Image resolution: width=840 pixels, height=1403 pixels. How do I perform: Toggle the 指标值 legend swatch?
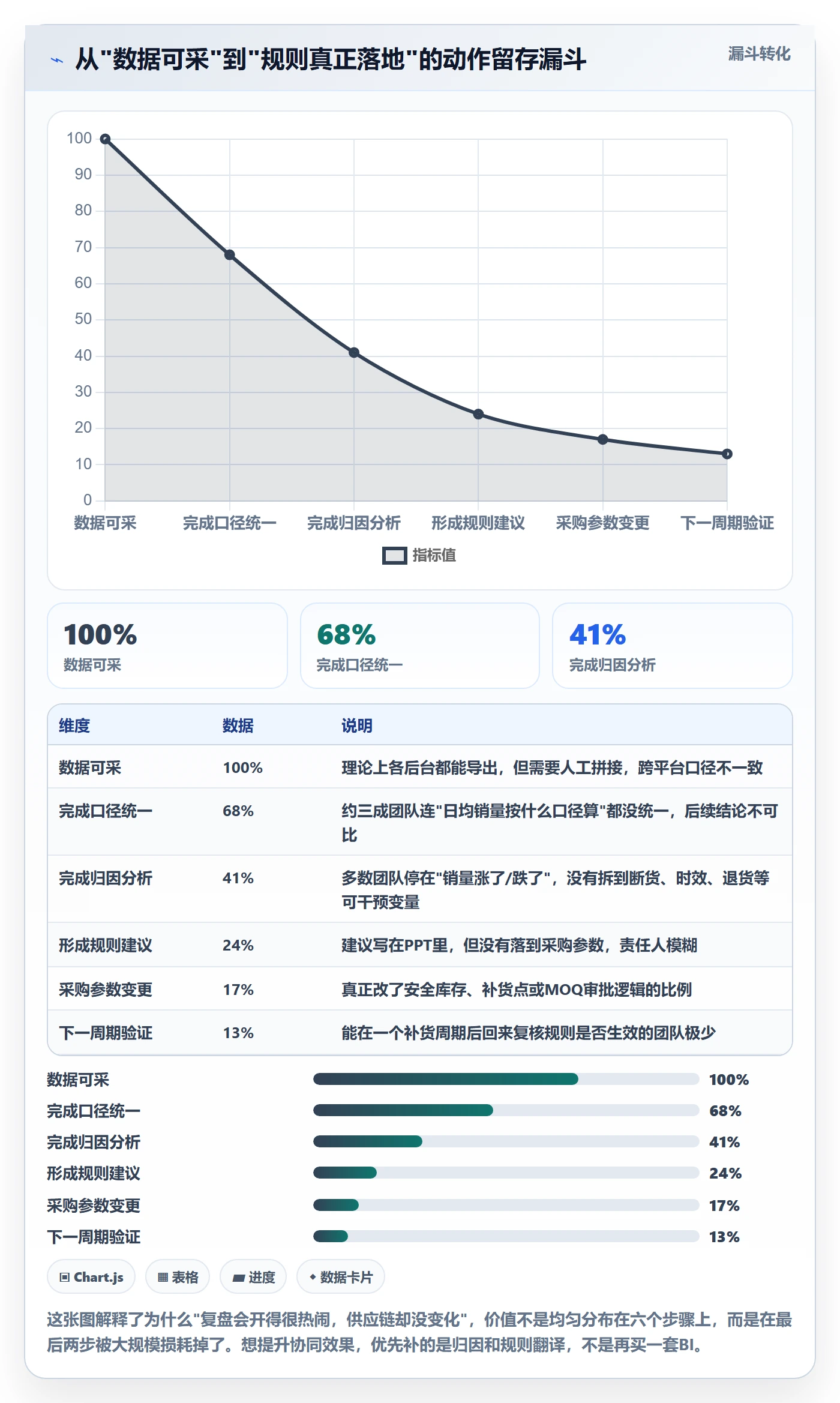pyautogui.click(x=394, y=556)
